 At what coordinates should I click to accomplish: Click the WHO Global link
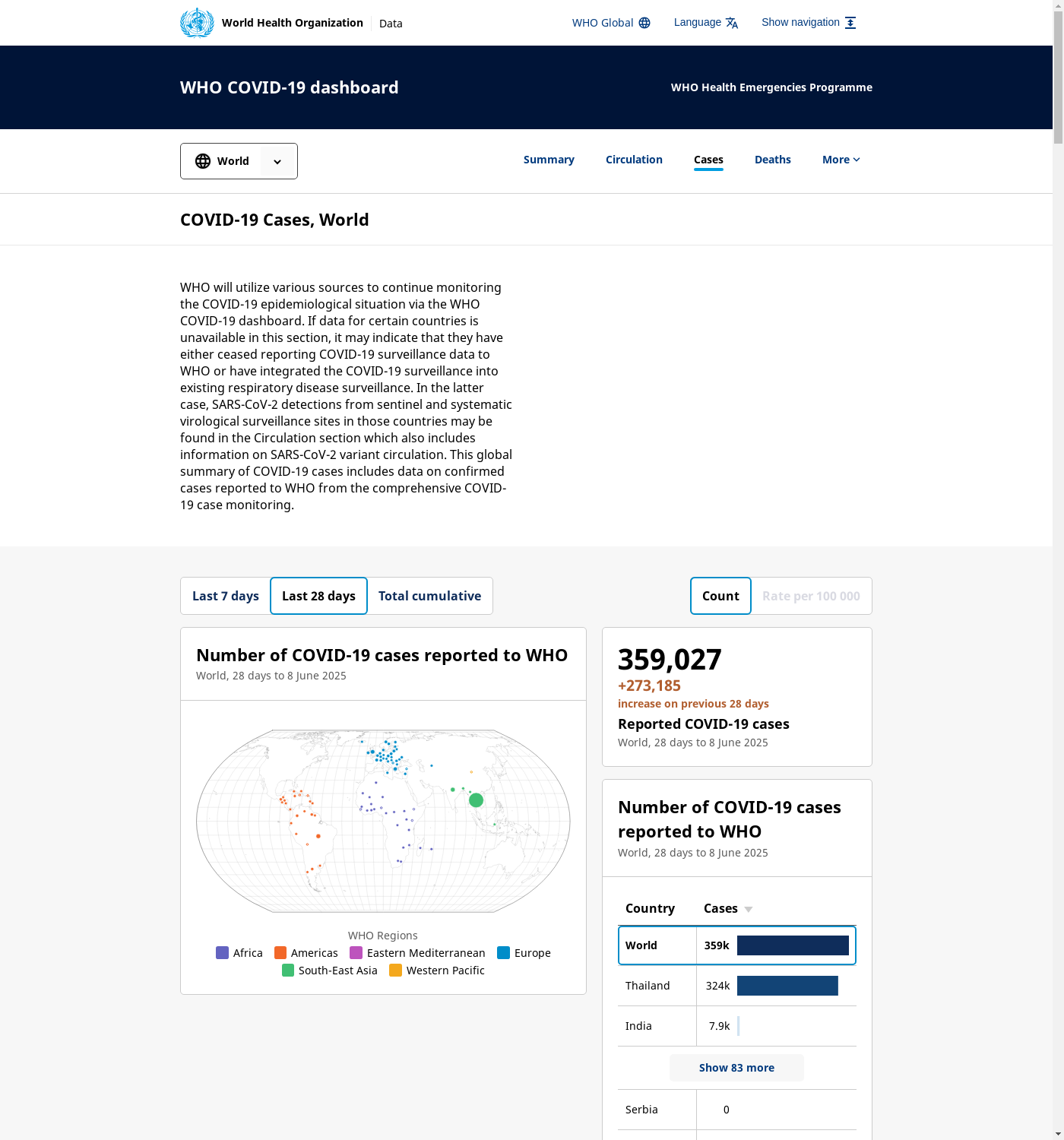[x=611, y=23]
